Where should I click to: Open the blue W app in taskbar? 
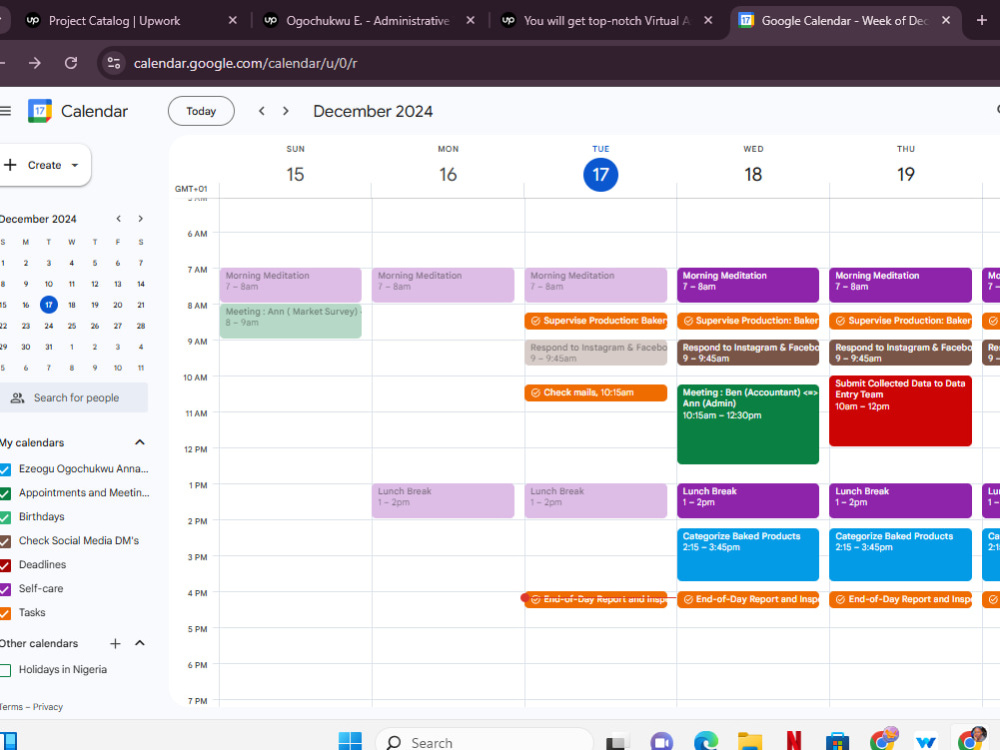(x=926, y=742)
